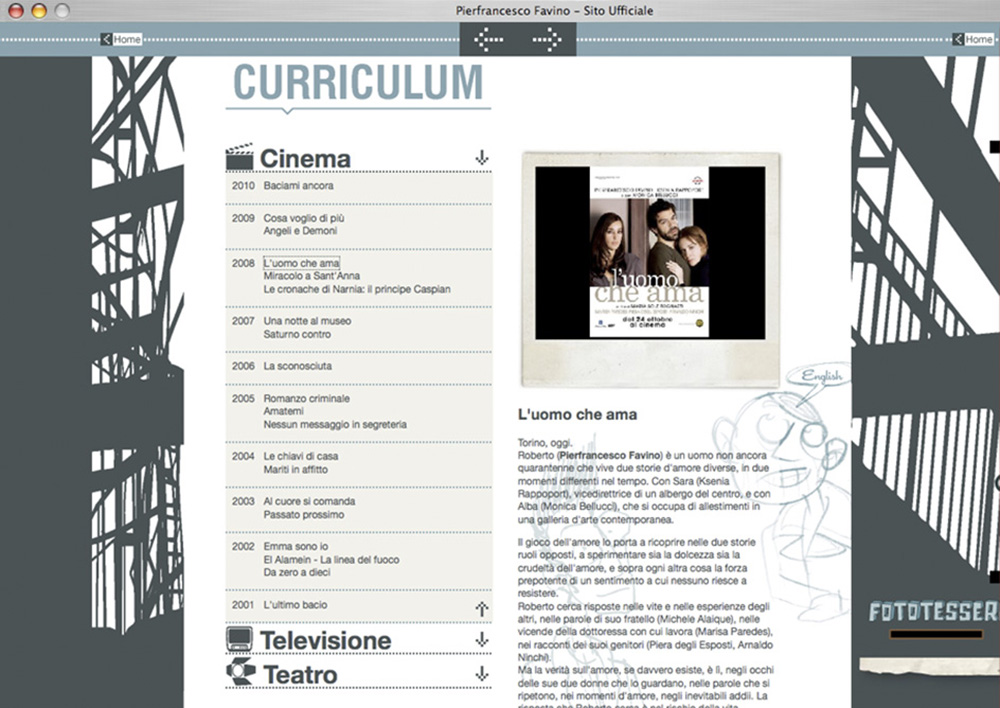Click the Televisione TV icon
This screenshot has width=1000, height=708.
[240, 639]
